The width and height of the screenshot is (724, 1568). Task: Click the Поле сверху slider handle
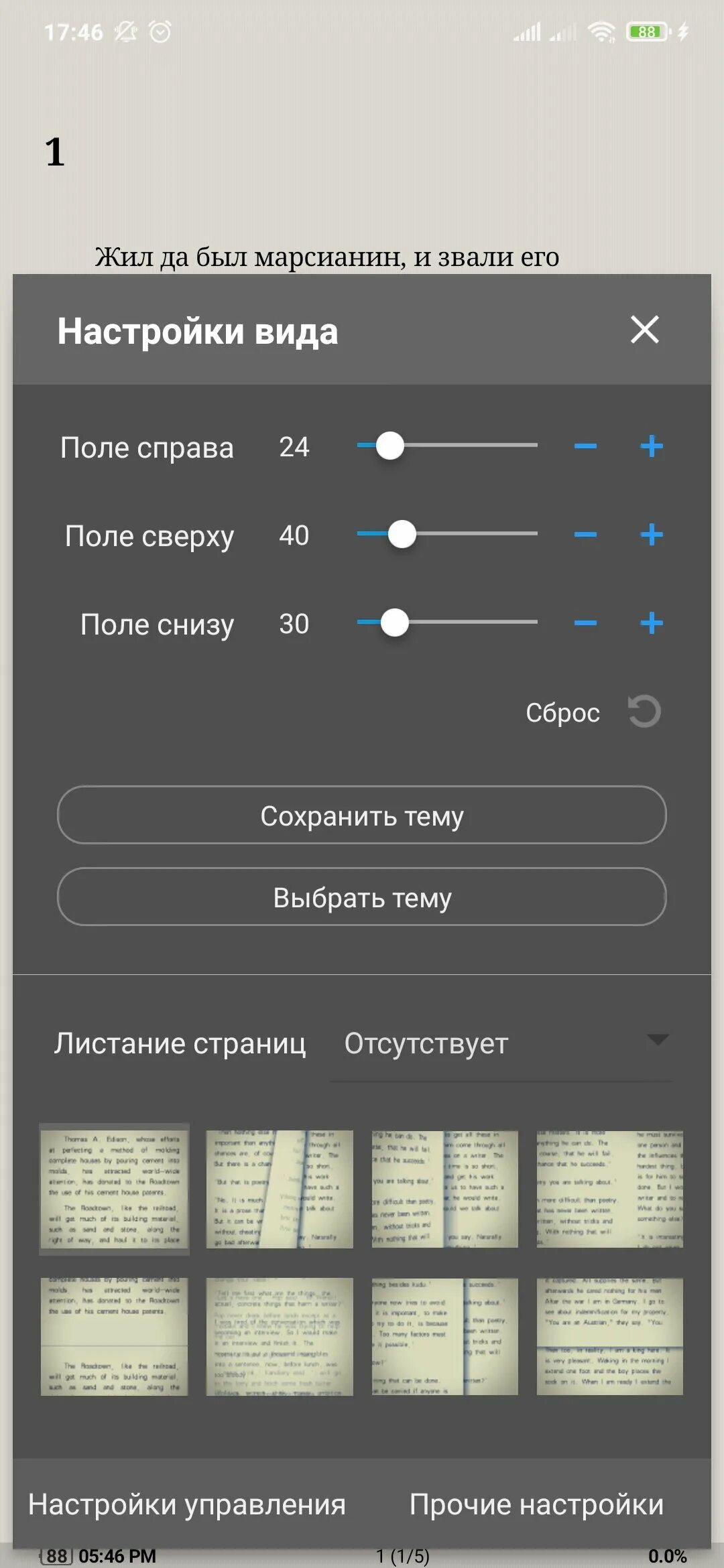point(402,534)
